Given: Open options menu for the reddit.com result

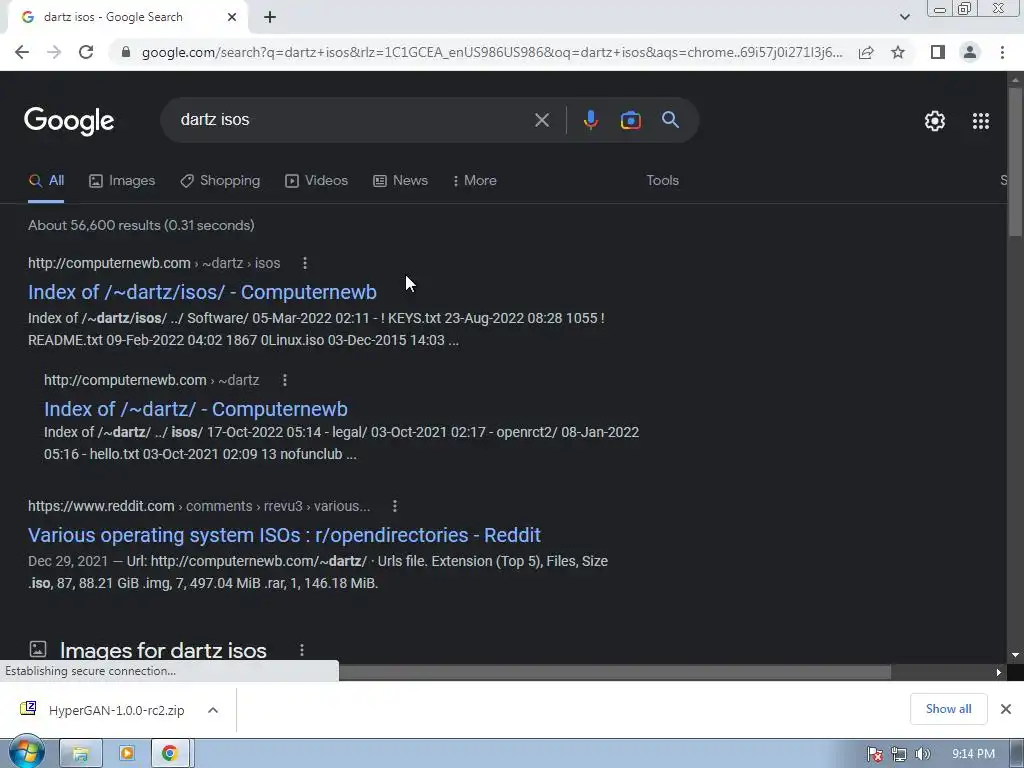Looking at the screenshot, I should click(x=394, y=506).
